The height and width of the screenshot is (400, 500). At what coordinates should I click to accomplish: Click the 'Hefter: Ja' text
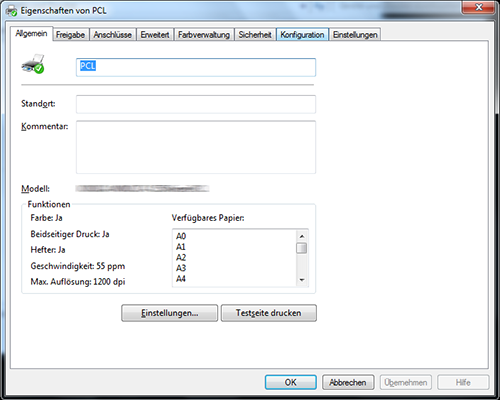click(x=48, y=250)
